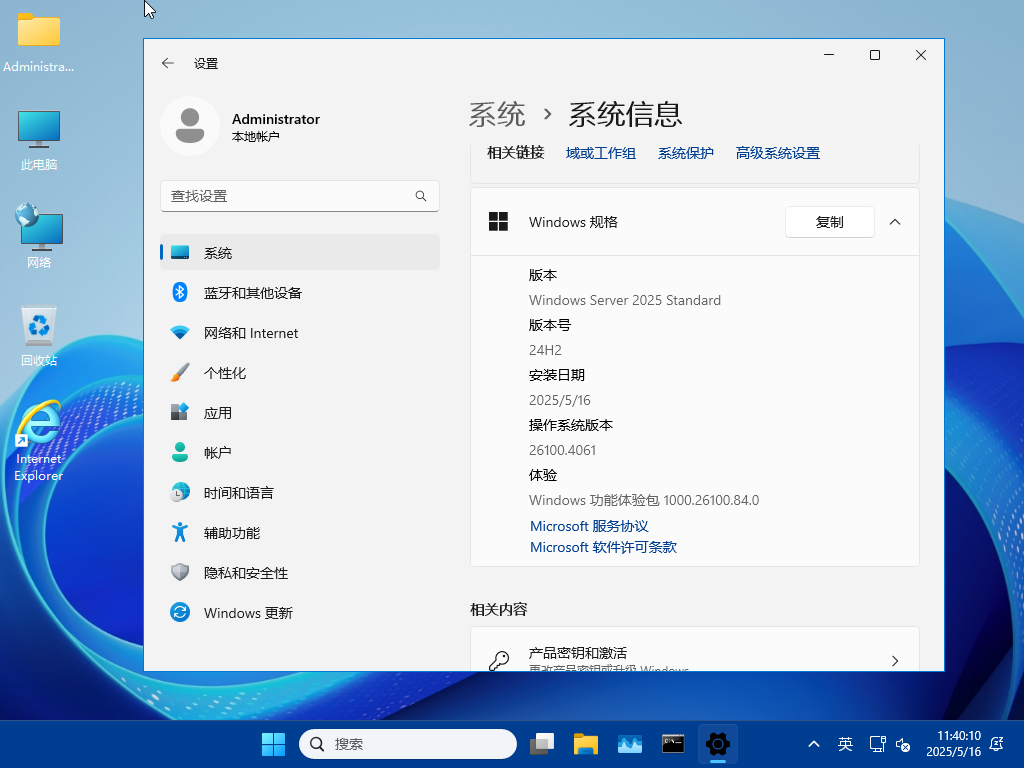Click the Bluetooth icon in the sidebar
The width and height of the screenshot is (1024, 768).
tap(180, 293)
